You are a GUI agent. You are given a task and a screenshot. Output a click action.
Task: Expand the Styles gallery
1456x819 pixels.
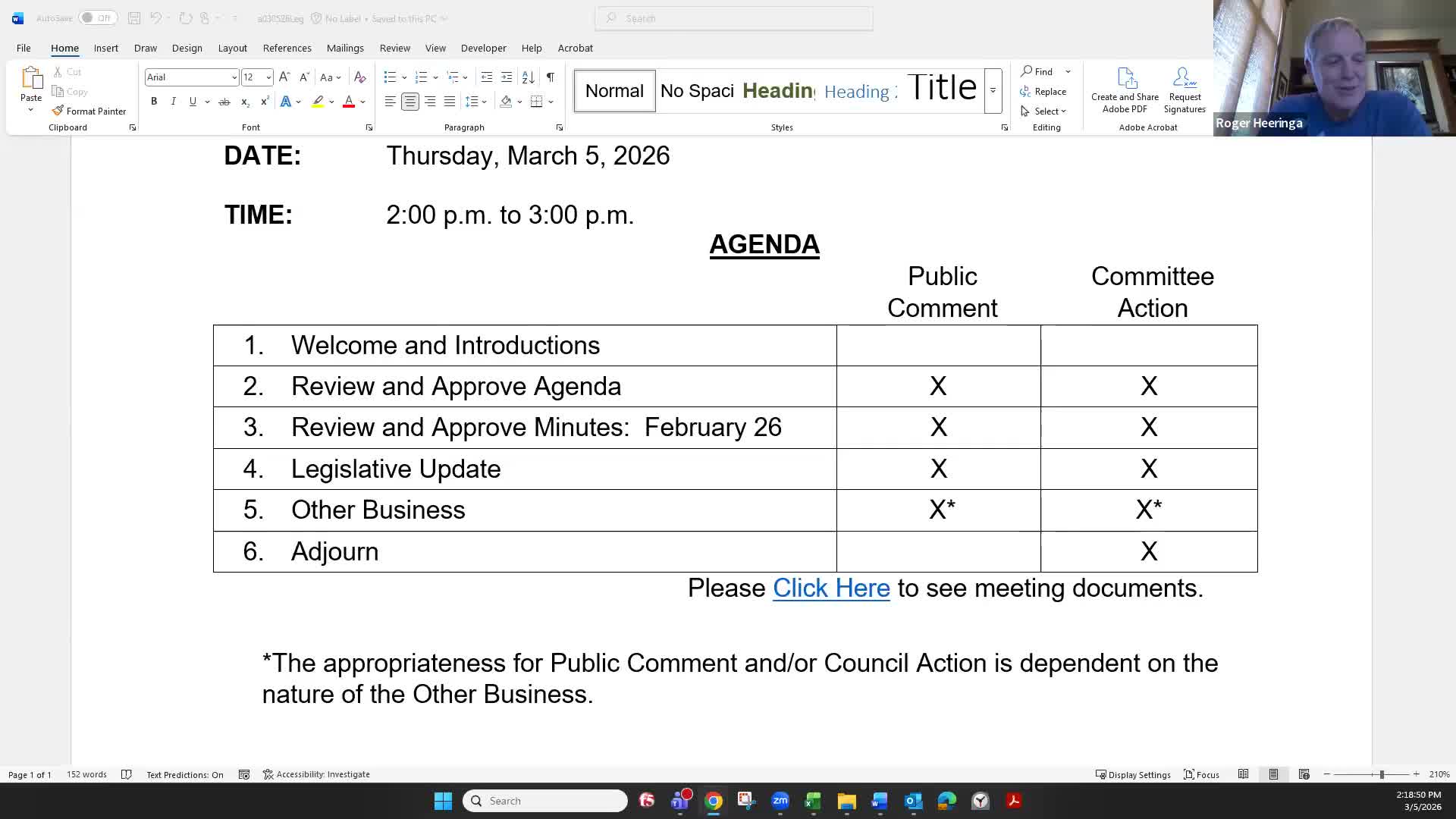(x=993, y=91)
